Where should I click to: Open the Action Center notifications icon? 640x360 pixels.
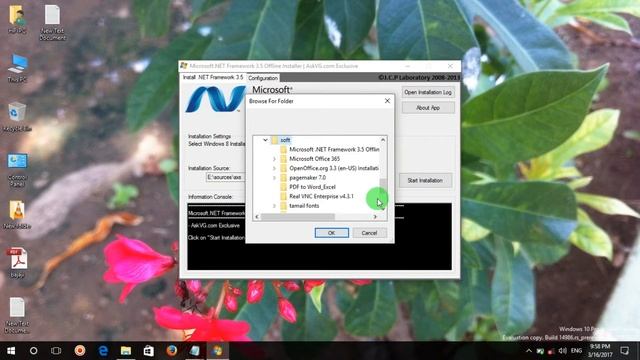click(x=624, y=351)
